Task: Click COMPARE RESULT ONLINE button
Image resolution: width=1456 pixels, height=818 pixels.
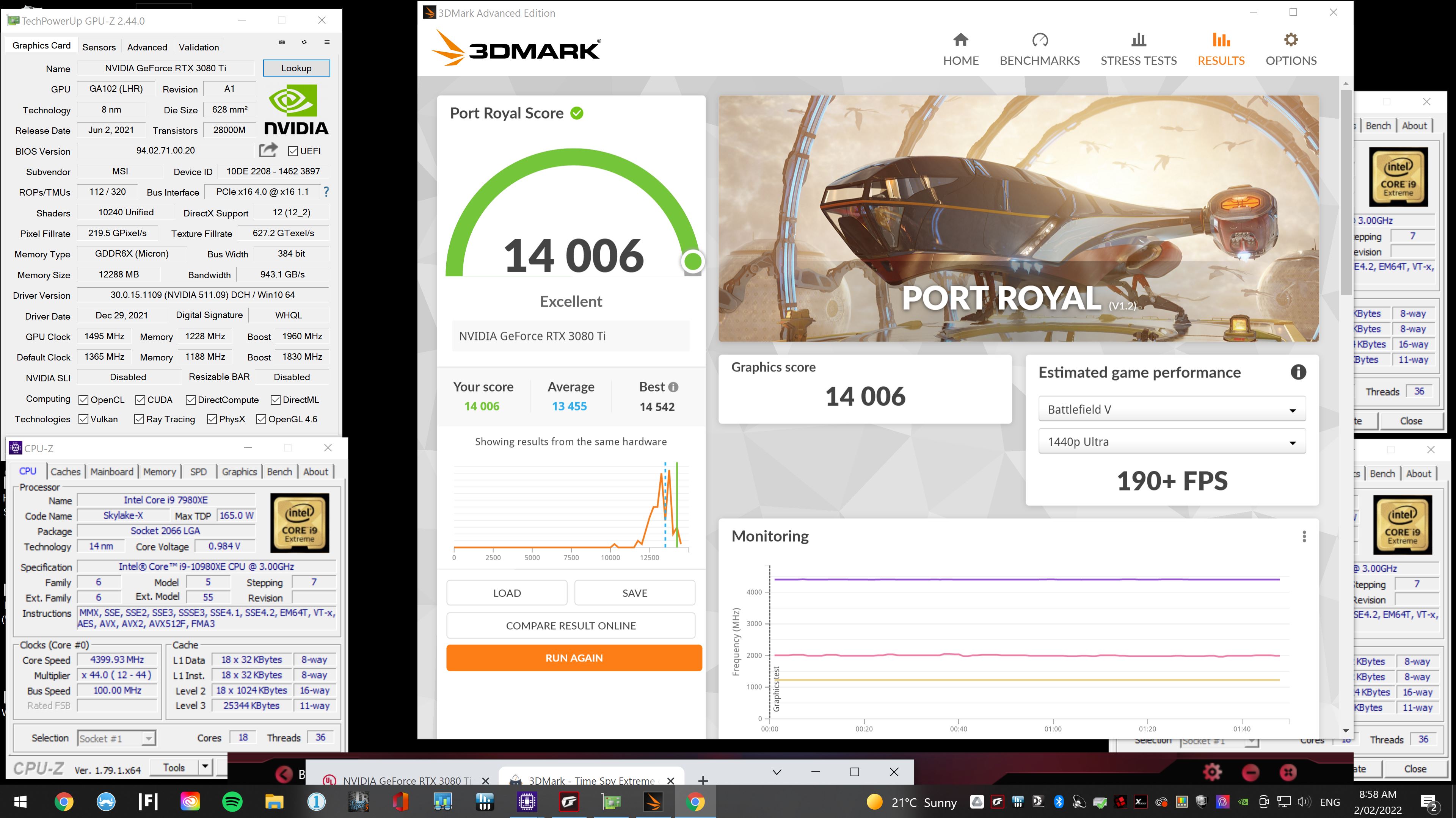Action: pyautogui.click(x=571, y=625)
